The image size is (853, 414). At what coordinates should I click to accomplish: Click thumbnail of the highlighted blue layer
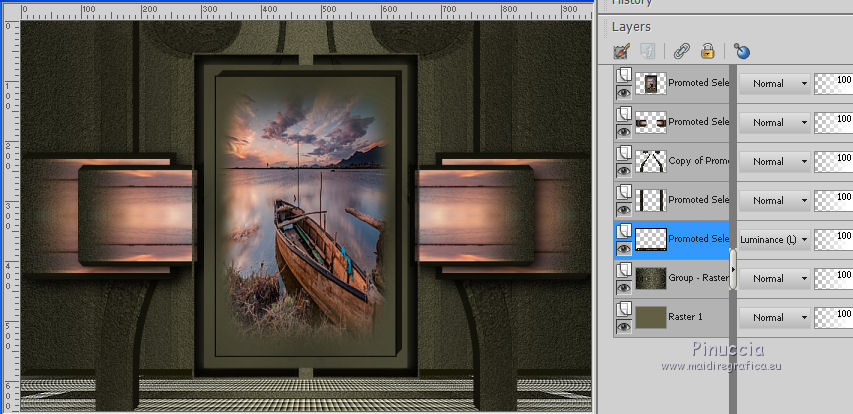[x=651, y=240]
